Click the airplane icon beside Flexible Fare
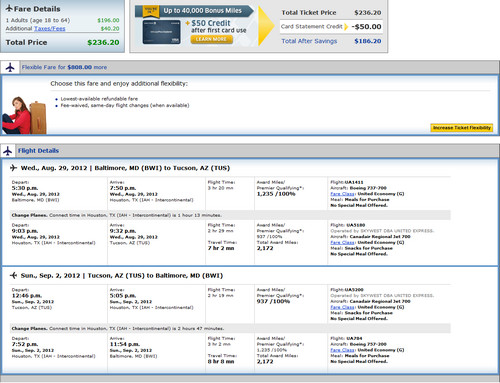 pyautogui.click(x=10, y=67)
